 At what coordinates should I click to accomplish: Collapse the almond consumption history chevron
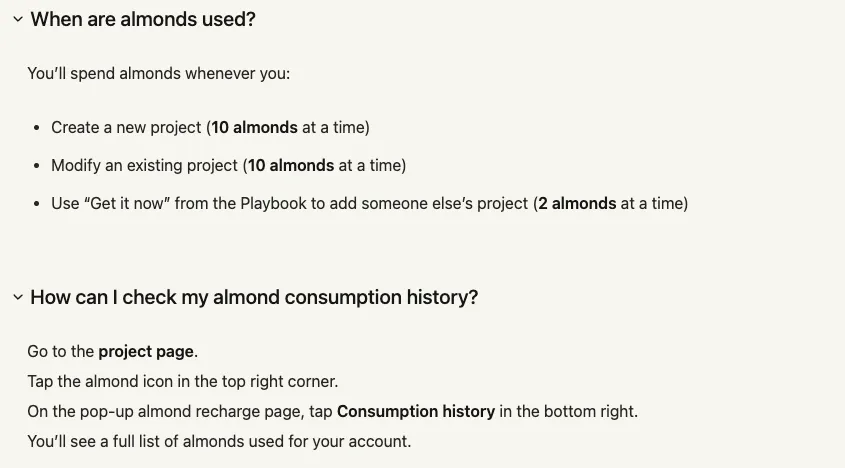tap(17, 297)
